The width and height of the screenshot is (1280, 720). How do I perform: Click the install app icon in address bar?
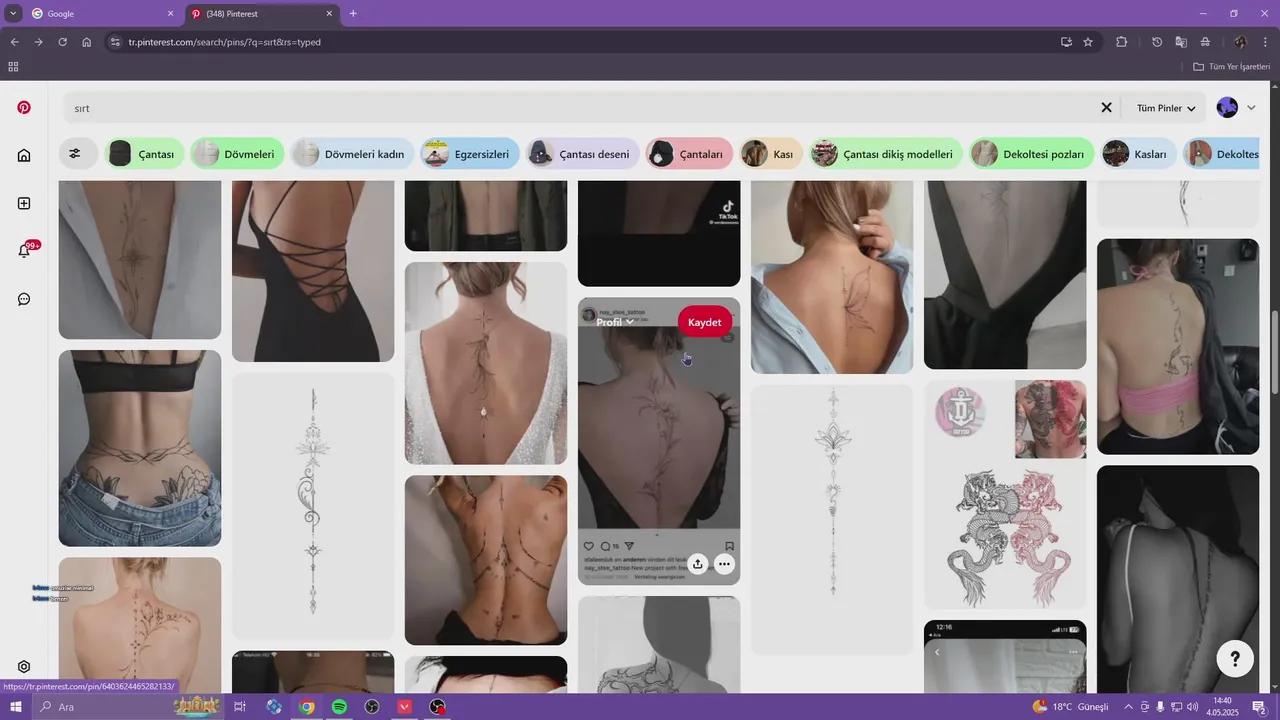[1066, 42]
